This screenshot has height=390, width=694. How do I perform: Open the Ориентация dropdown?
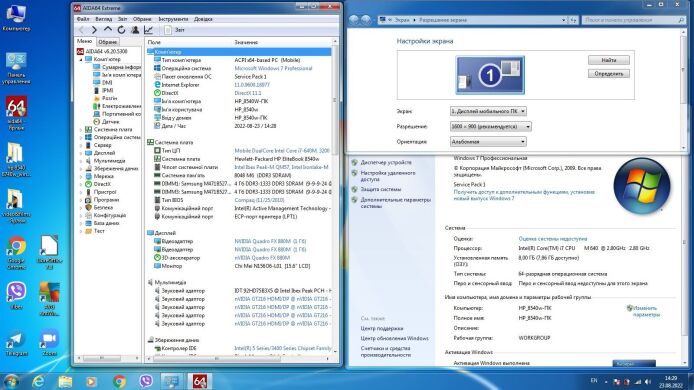[488, 142]
